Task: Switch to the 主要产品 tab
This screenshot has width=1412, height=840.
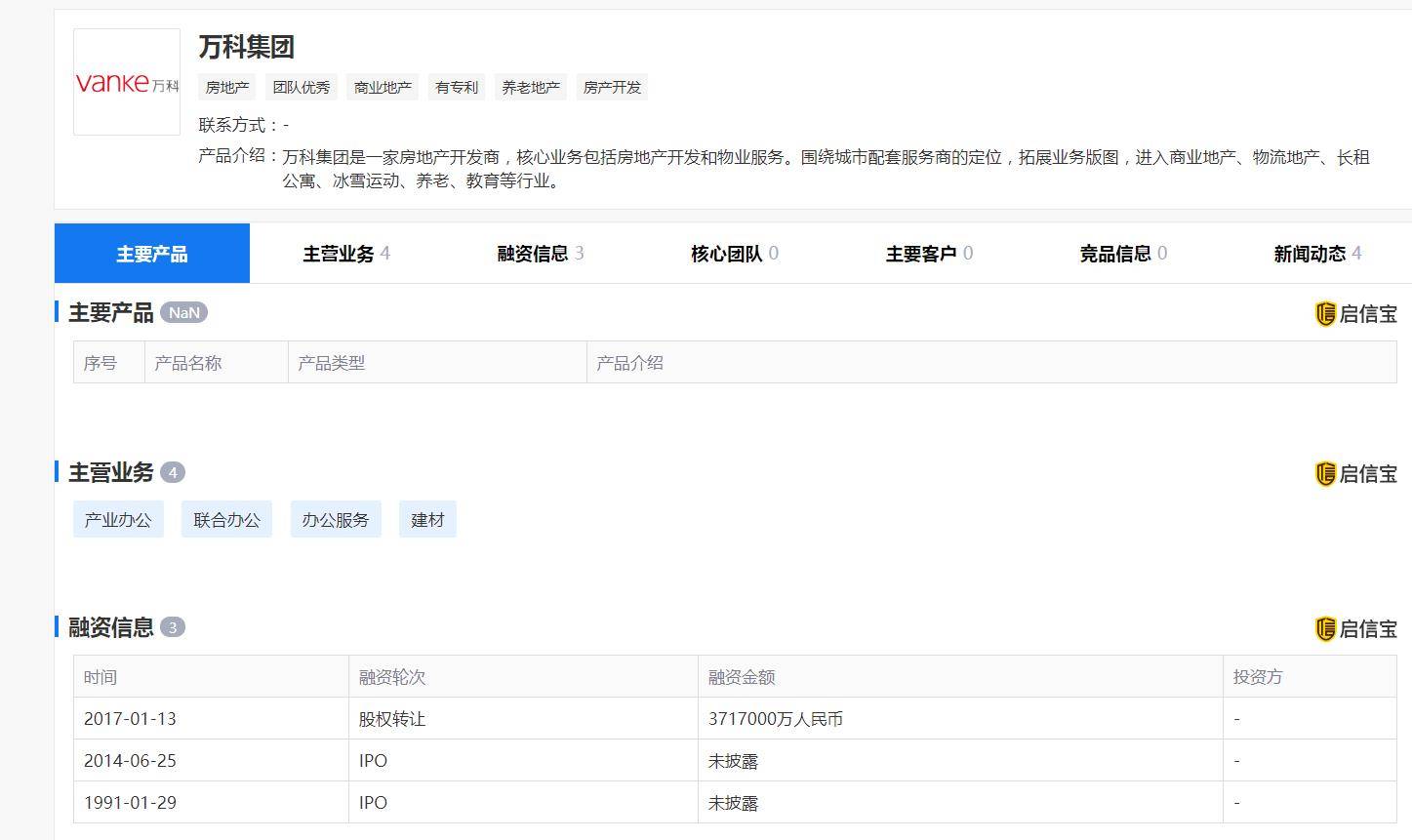Action: (x=152, y=254)
